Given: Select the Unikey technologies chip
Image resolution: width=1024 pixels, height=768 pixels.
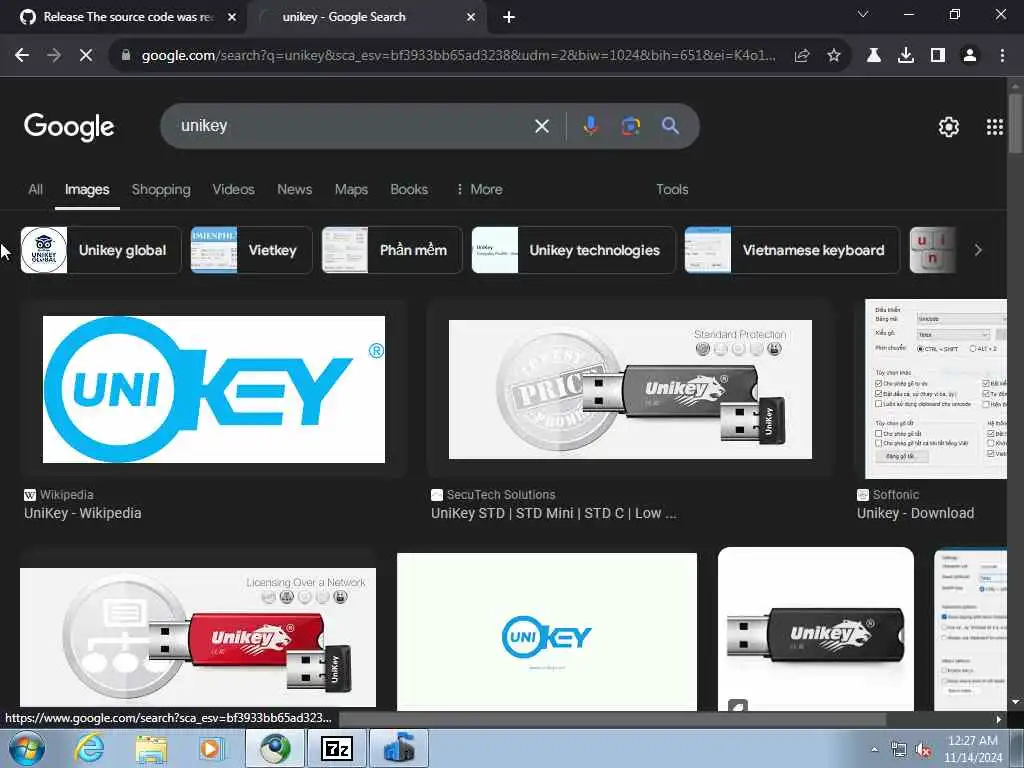Looking at the screenshot, I should click(573, 250).
